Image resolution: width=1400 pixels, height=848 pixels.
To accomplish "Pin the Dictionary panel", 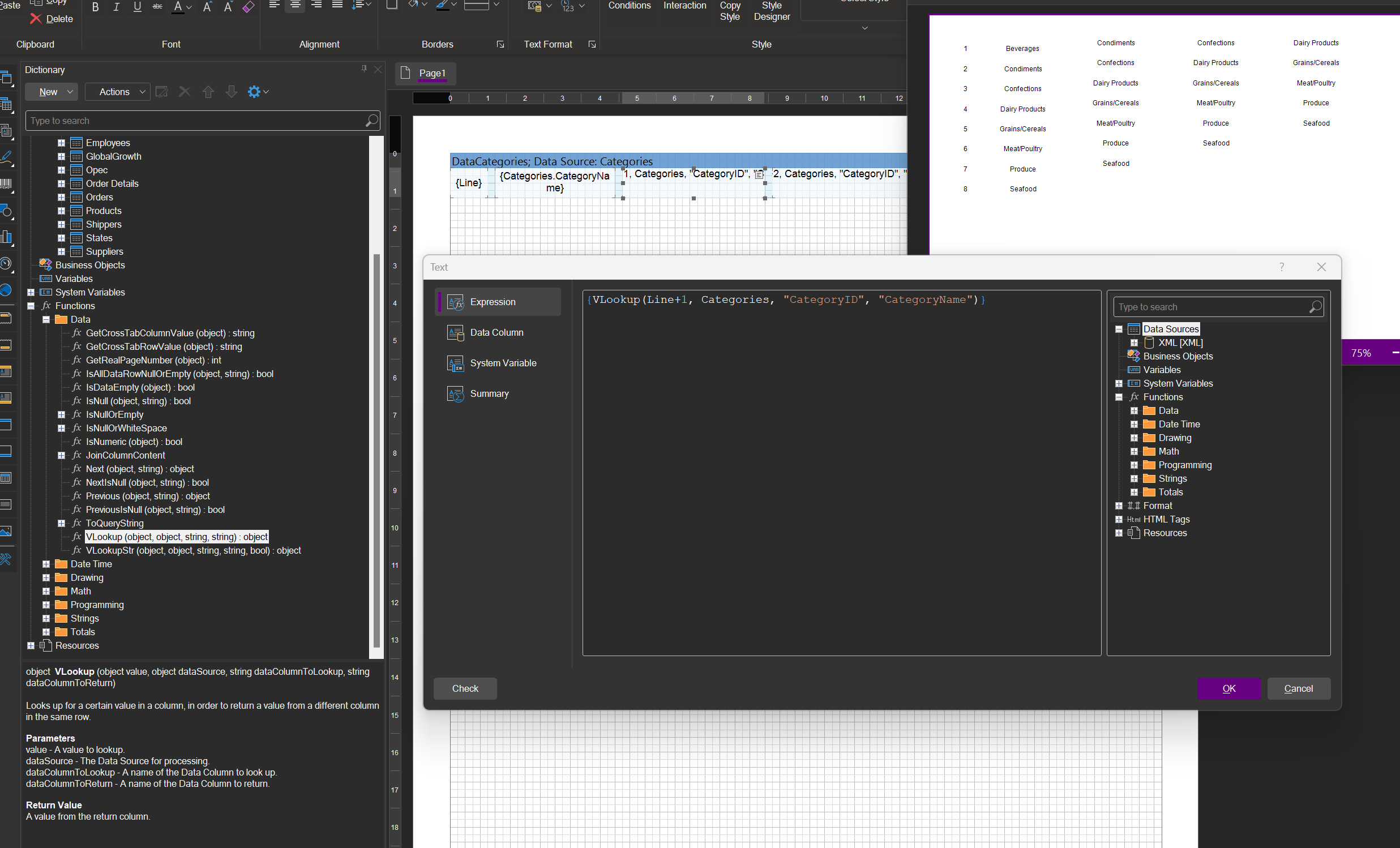I will (364, 68).
